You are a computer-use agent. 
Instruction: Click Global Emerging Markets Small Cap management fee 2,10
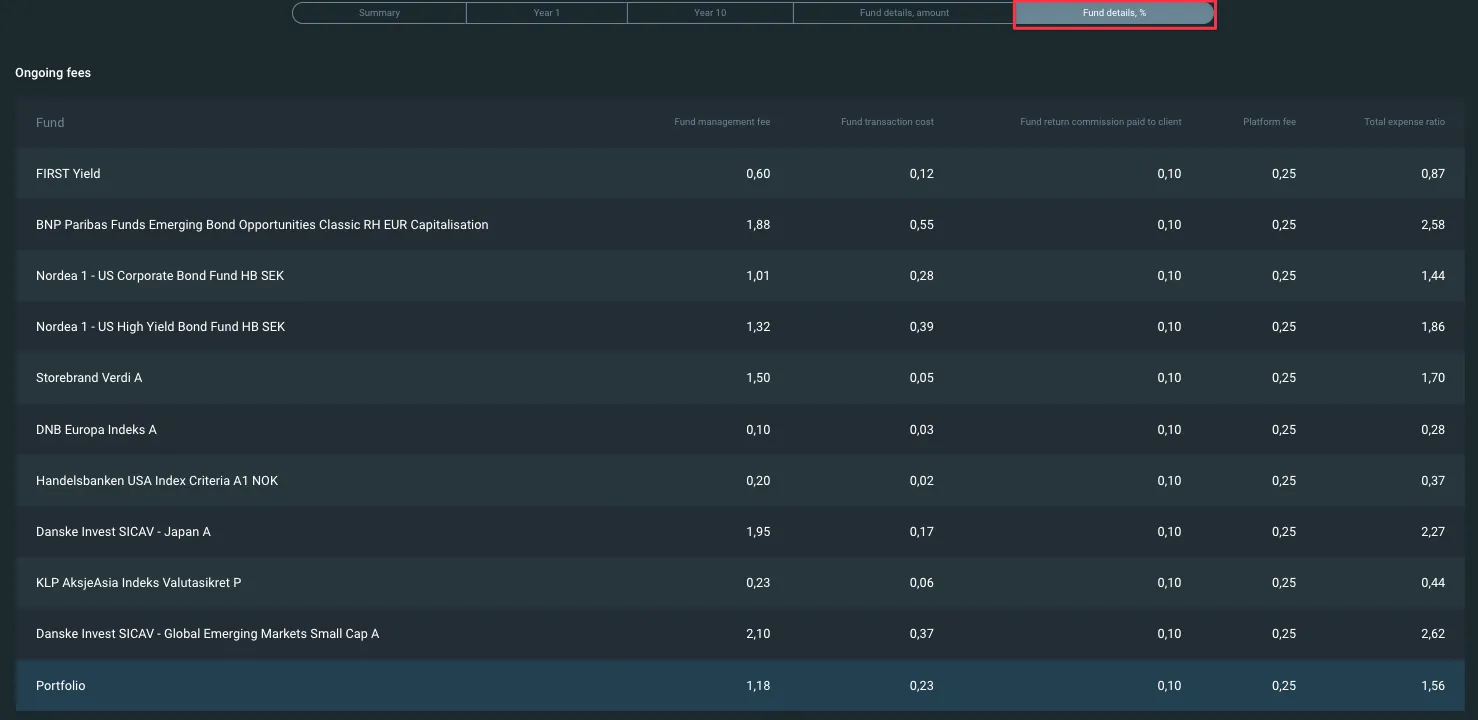(x=758, y=634)
